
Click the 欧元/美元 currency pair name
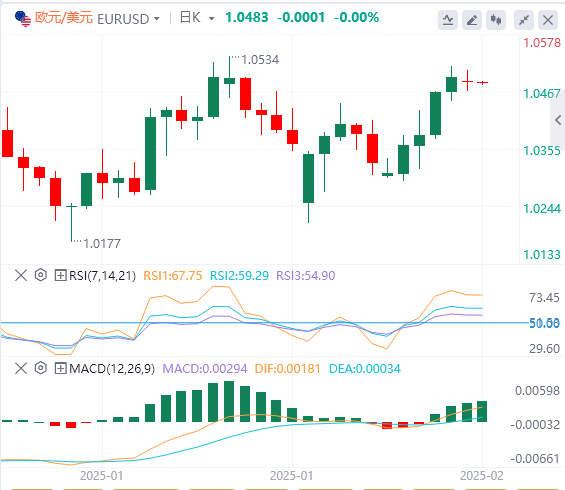pyautogui.click(x=64, y=18)
